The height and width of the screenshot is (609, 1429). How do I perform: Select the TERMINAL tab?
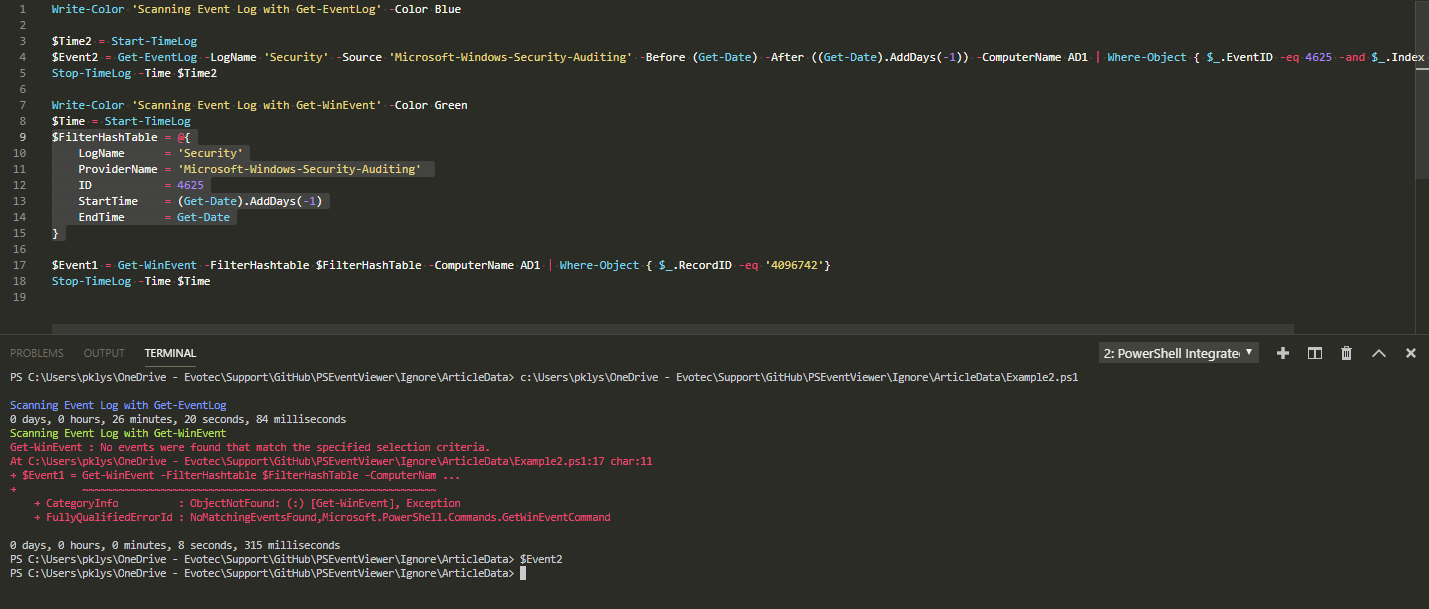click(x=170, y=353)
